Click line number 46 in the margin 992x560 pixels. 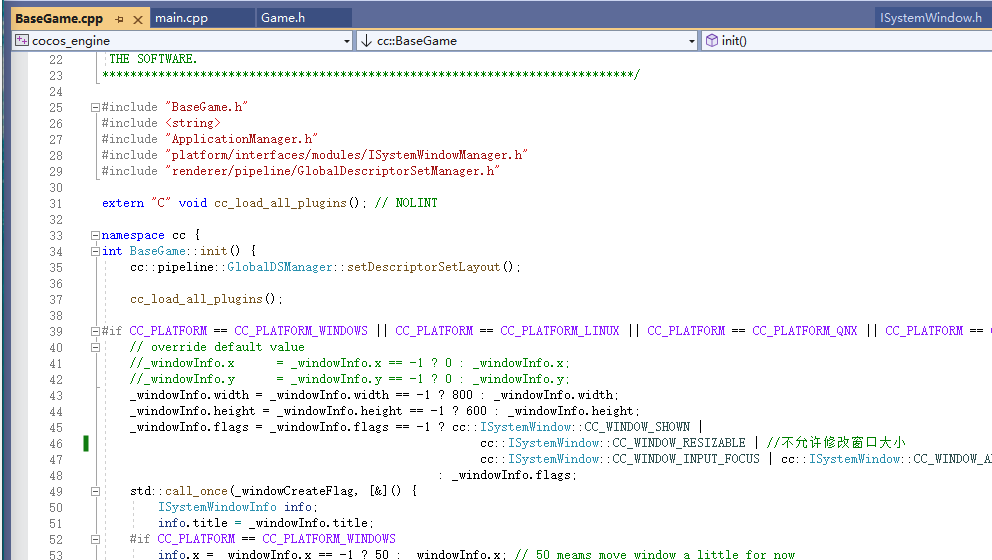coord(56,444)
